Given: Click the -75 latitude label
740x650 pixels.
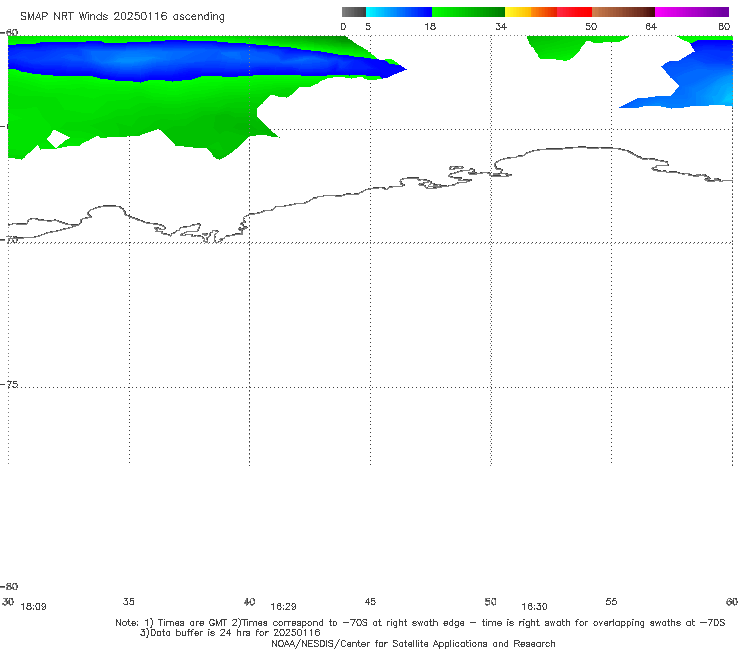Looking at the screenshot, I should coord(9,384).
